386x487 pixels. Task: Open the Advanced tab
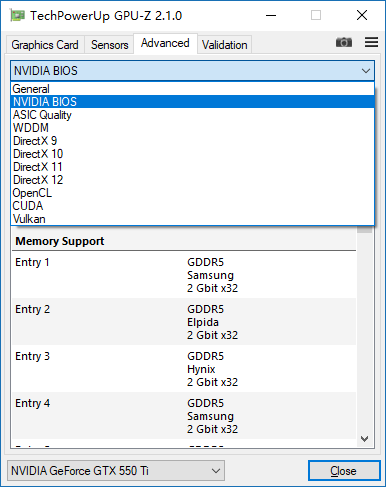165,43
